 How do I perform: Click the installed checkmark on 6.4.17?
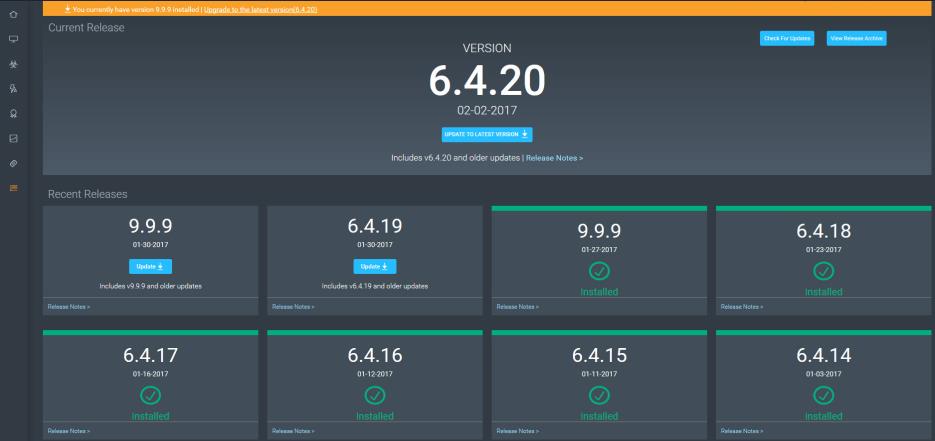tap(151, 394)
